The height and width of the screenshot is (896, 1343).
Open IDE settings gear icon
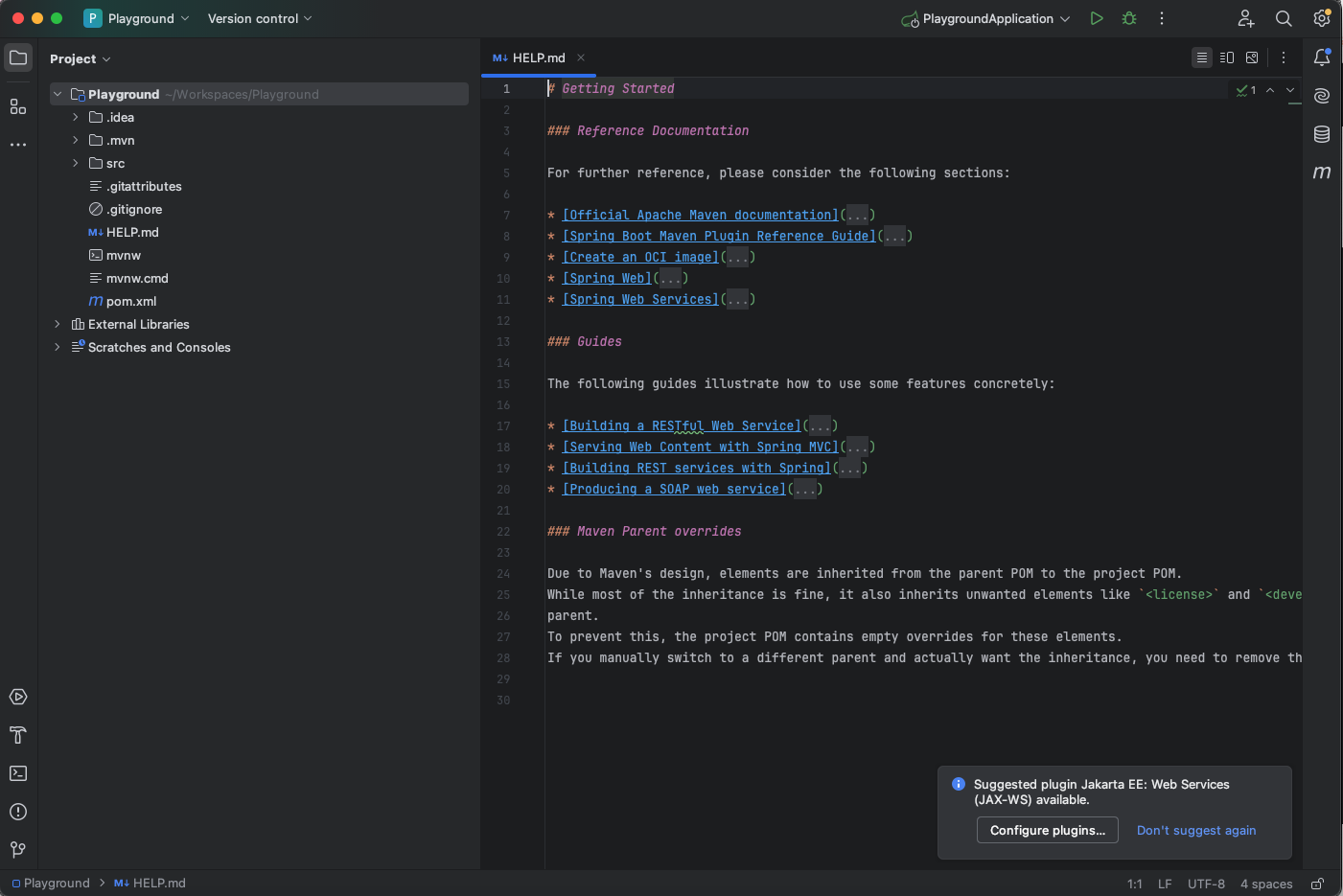1322,18
